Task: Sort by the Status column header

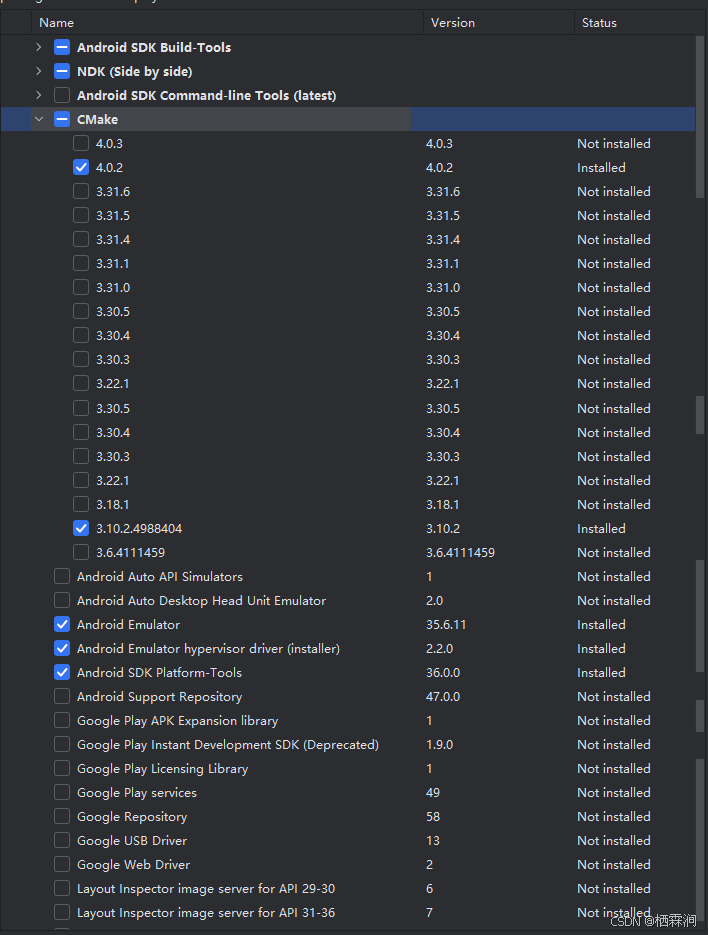Action: point(639,23)
